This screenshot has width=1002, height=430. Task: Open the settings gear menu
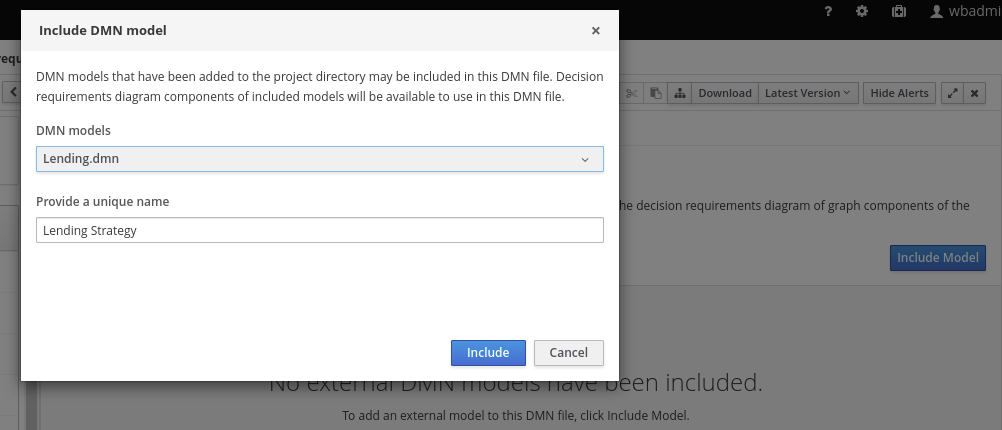862,12
